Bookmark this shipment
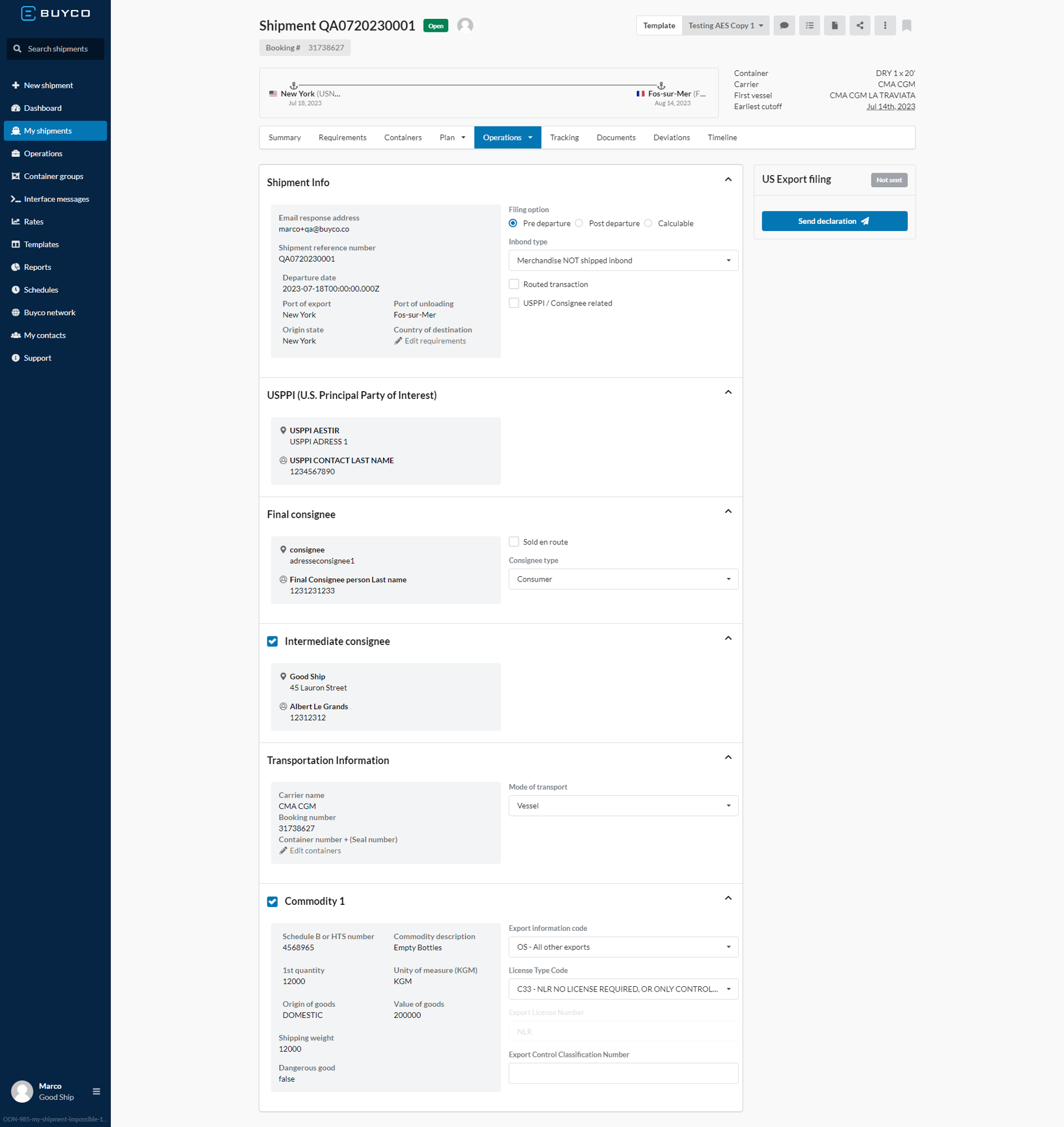Screen dimensions: 1064x1127 coord(907,25)
